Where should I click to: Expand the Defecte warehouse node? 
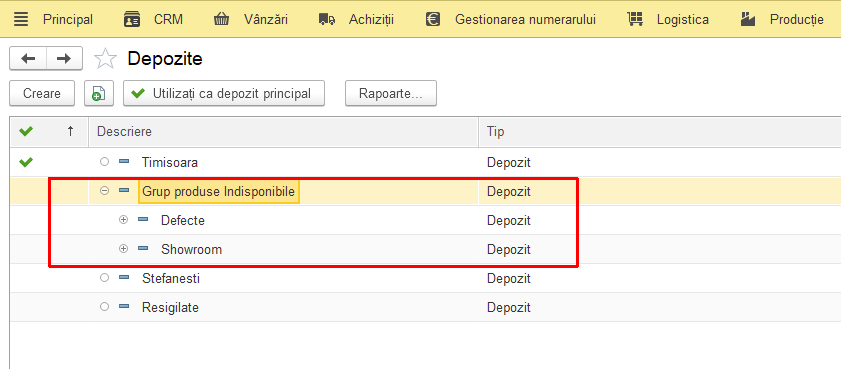tap(123, 220)
